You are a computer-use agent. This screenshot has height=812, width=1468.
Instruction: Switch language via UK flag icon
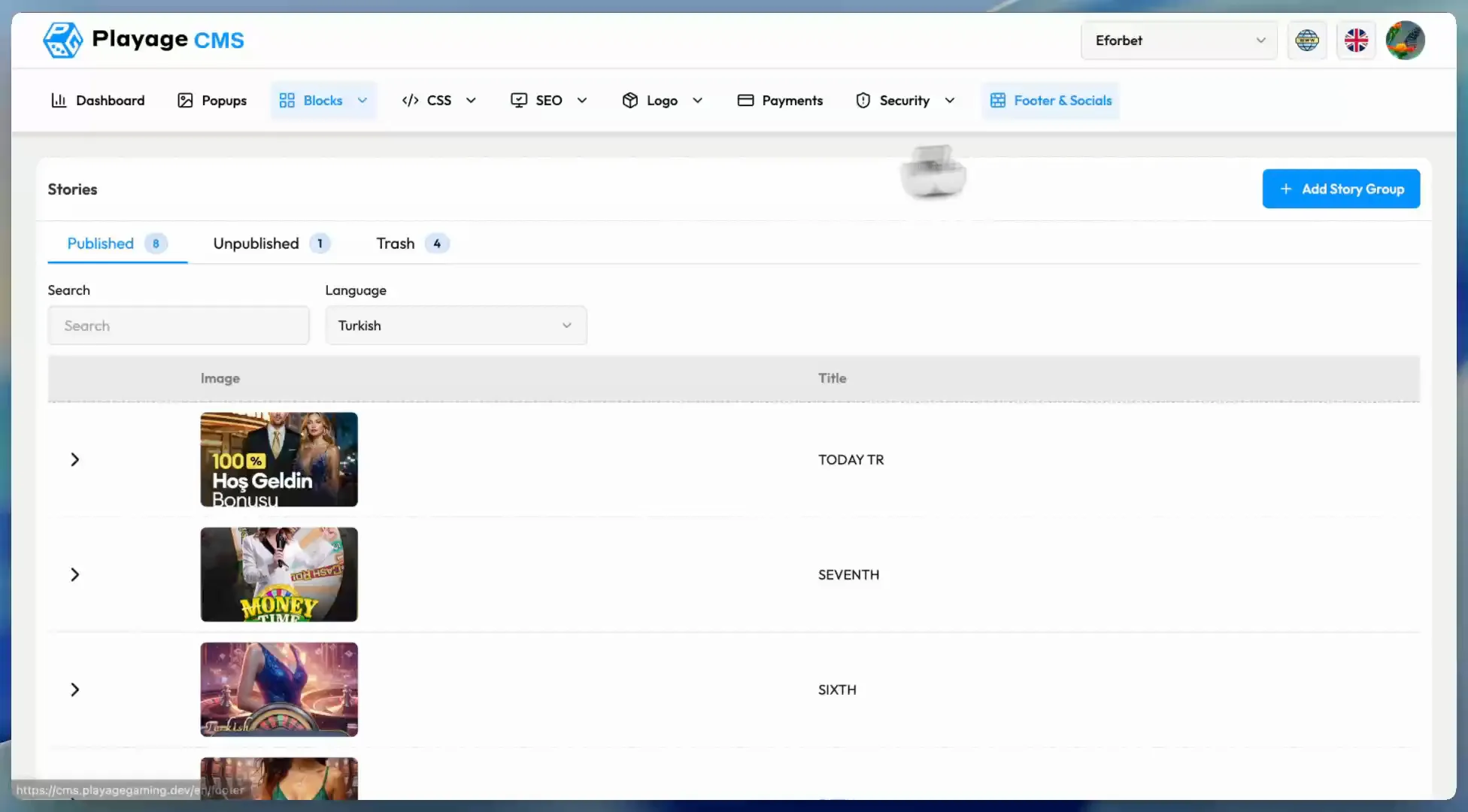tap(1356, 41)
